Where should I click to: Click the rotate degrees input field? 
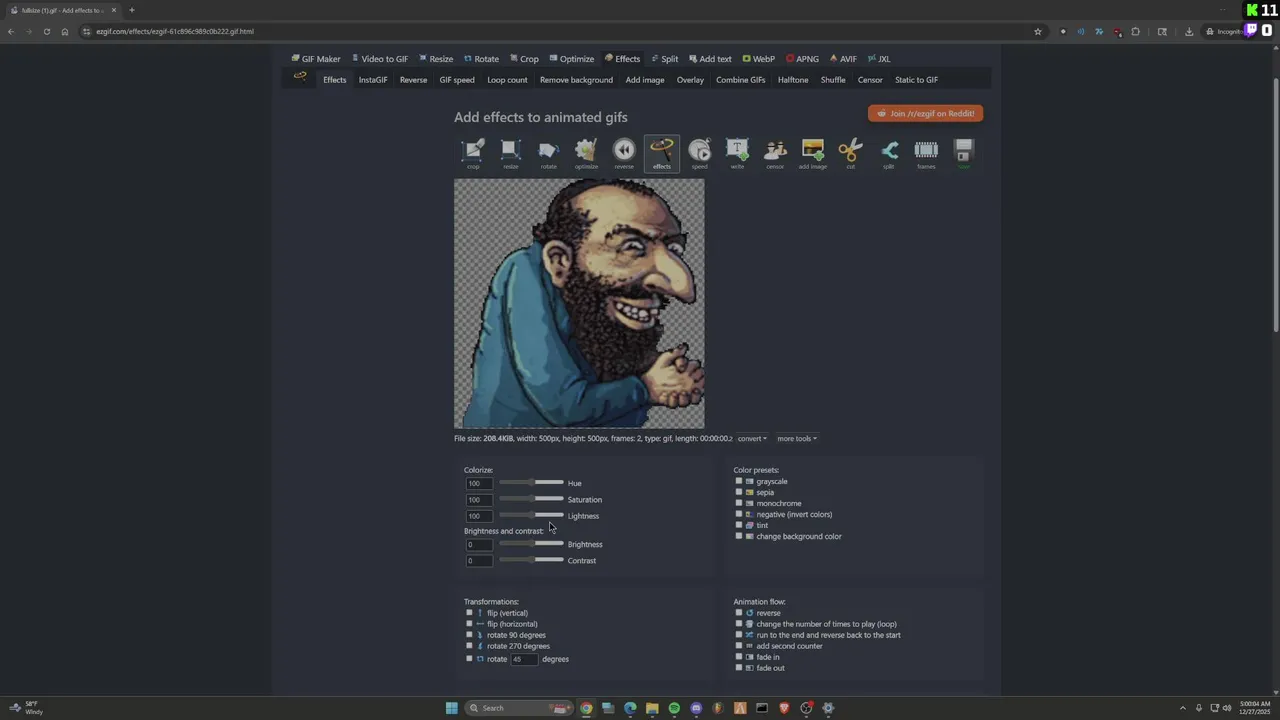tap(524, 659)
